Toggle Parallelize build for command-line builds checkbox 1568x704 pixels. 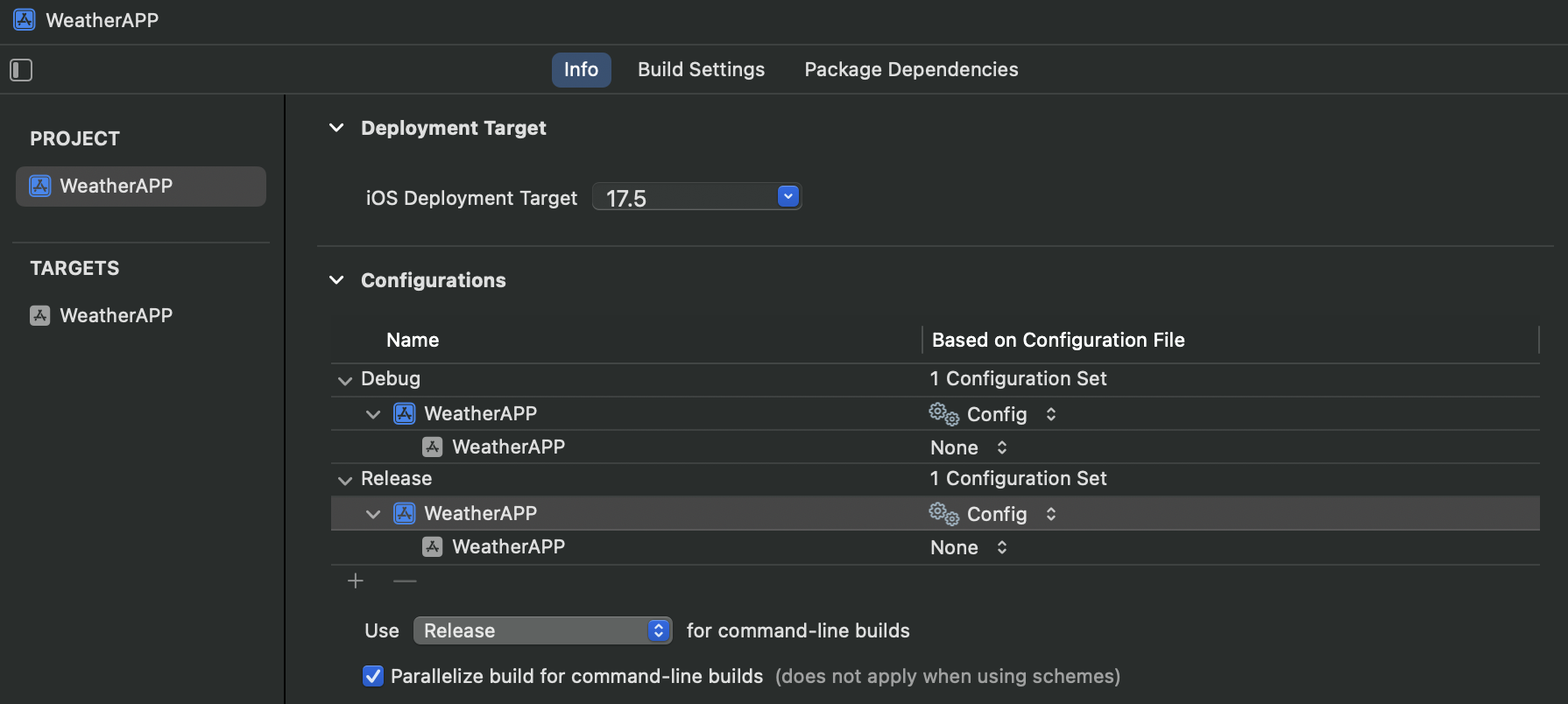[373, 676]
